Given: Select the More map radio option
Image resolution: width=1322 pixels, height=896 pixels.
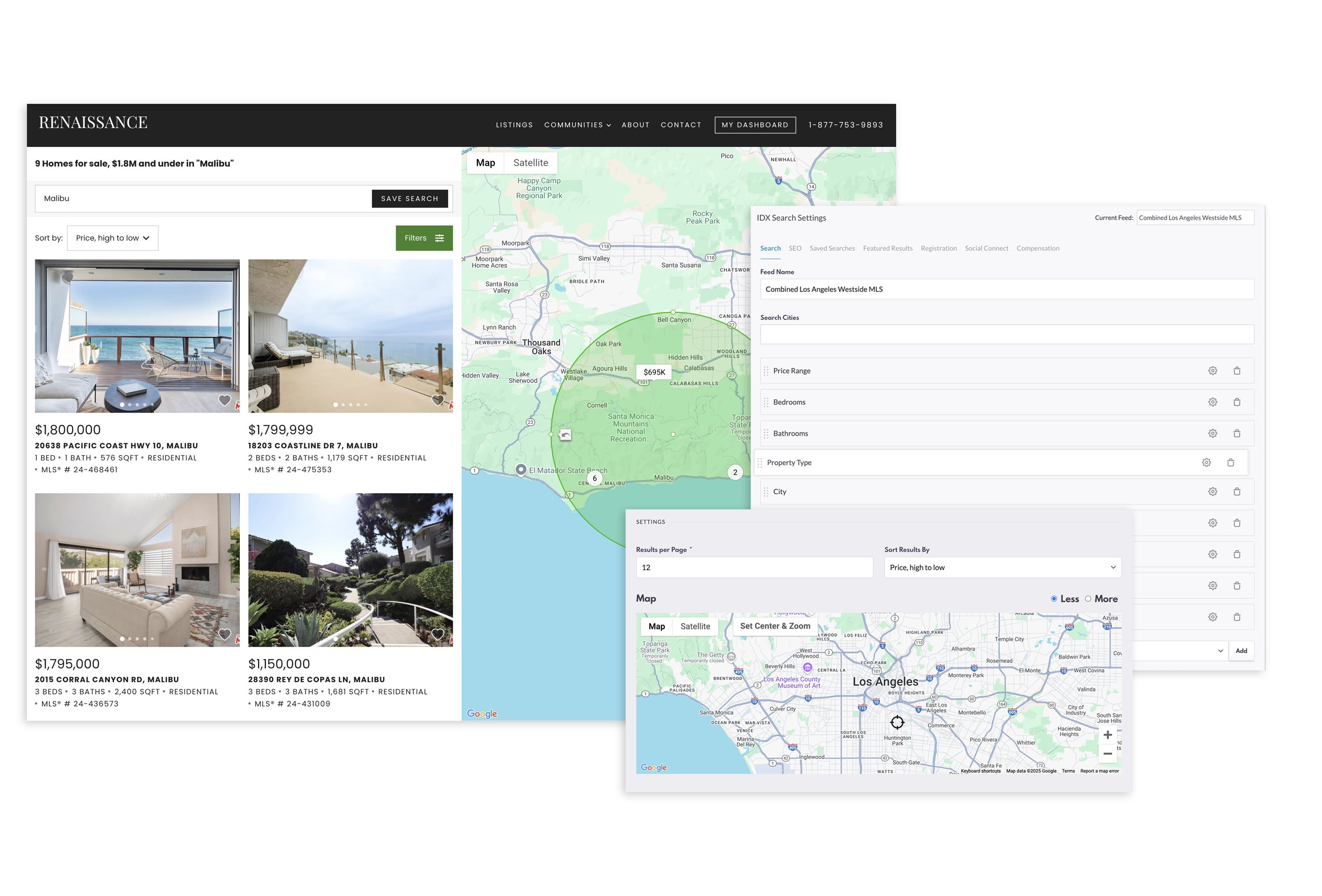Looking at the screenshot, I should pyautogui.click(x=1088, y=599).
